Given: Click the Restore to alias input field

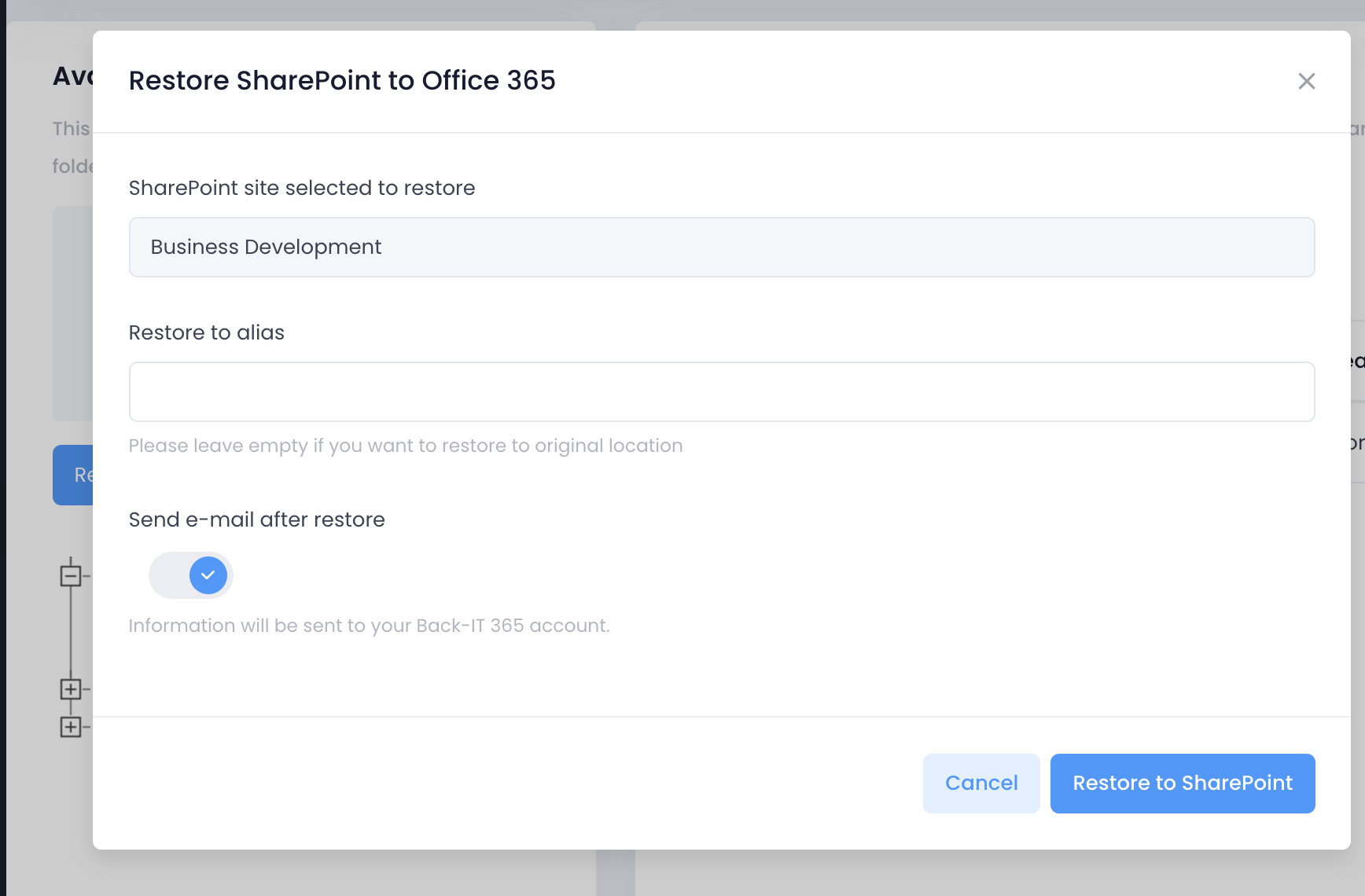Looking at the screenshot, I should 722,391.
